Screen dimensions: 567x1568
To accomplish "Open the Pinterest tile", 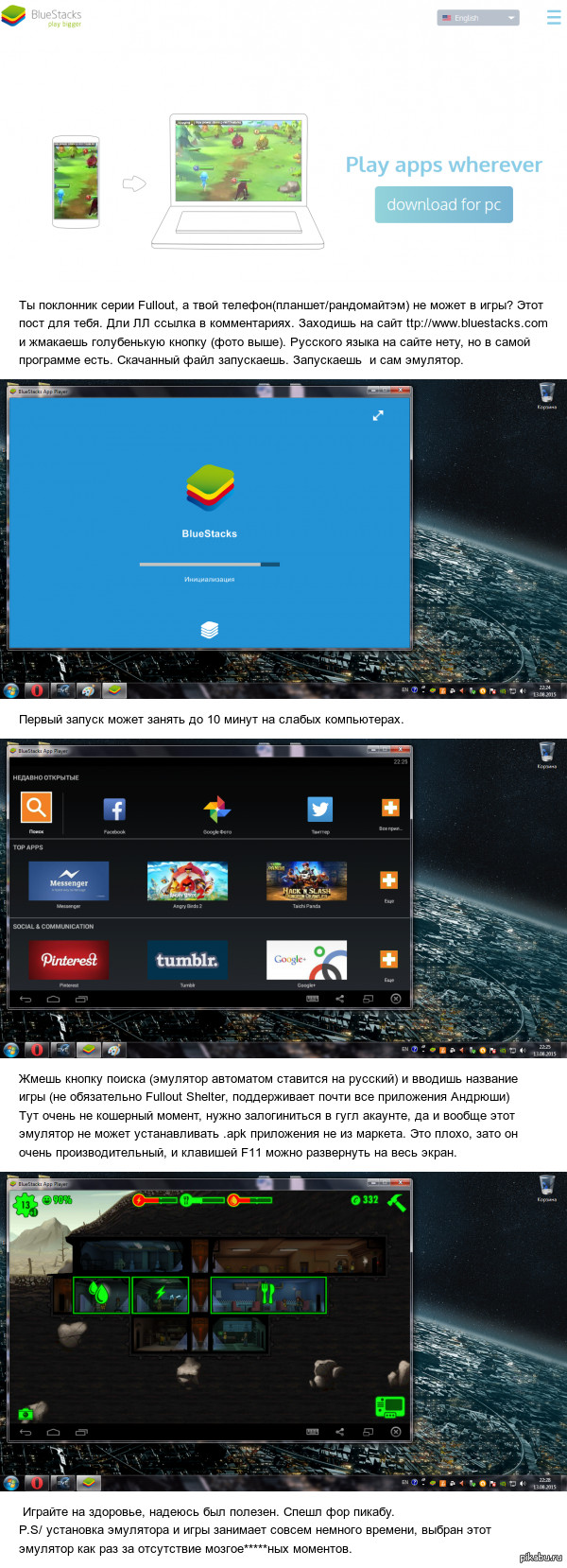I will pos(69,960).
